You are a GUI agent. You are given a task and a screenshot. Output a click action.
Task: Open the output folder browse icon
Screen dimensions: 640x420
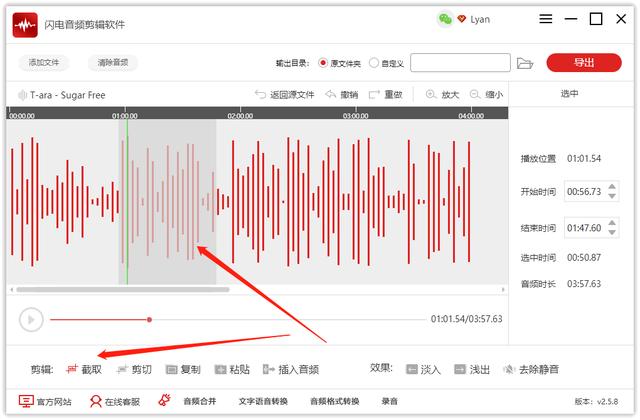coord(525,63)
